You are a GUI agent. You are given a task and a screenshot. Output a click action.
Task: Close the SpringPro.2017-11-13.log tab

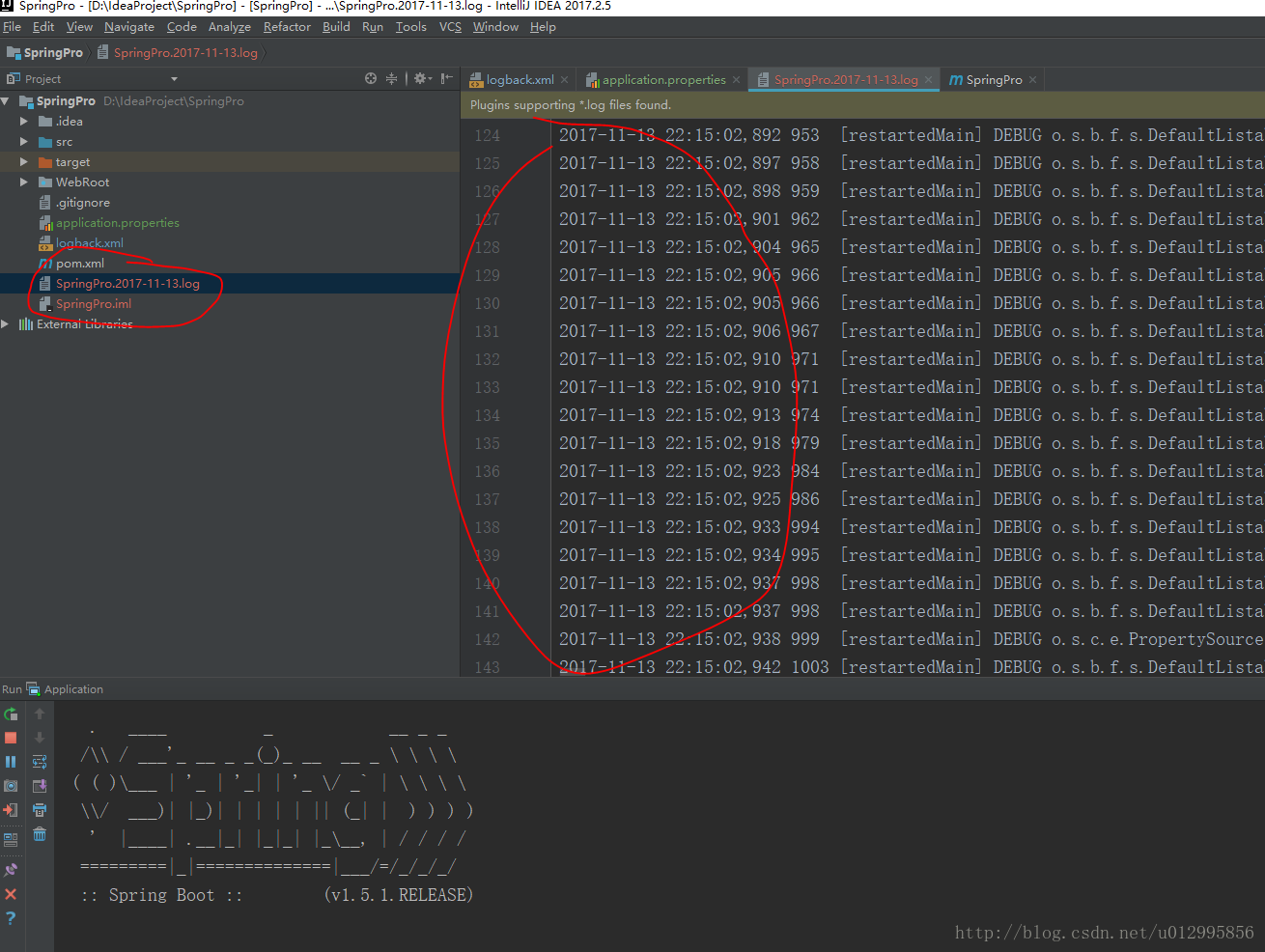click(928, 79)
